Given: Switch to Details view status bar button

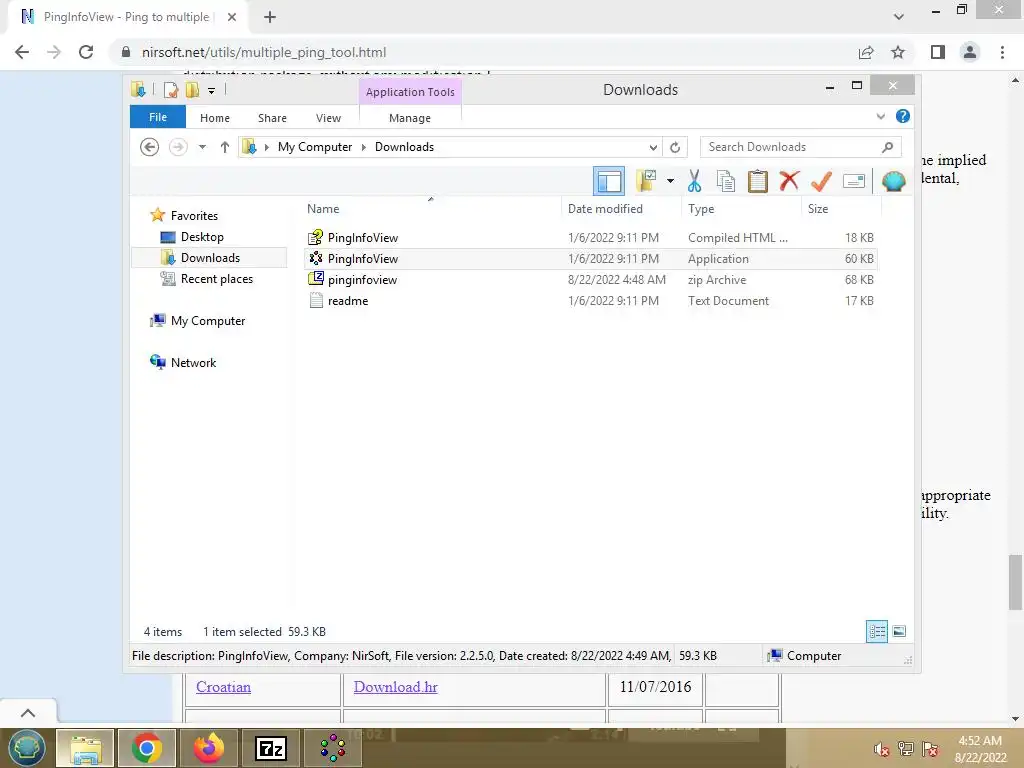Looking at the screenshot, I should (x=876, y=632).
